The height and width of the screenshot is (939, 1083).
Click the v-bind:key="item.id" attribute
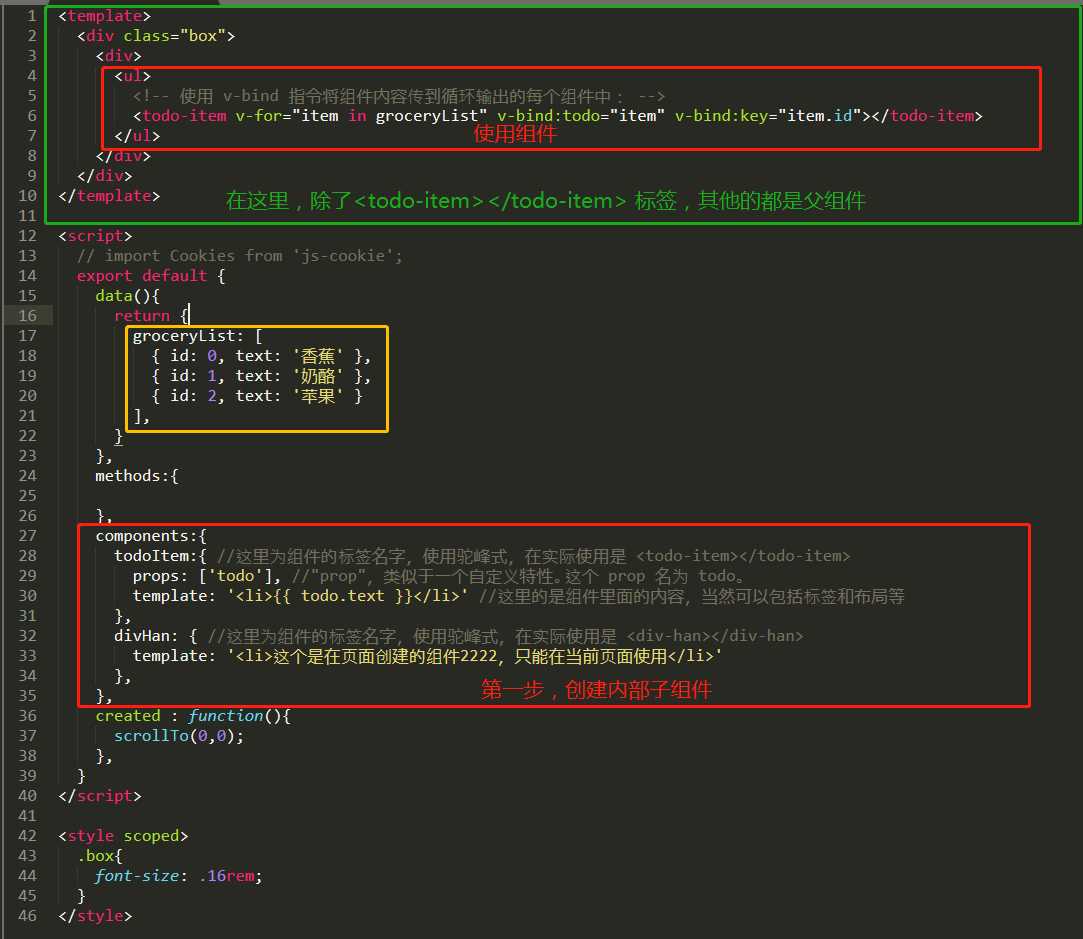[768, 116]
